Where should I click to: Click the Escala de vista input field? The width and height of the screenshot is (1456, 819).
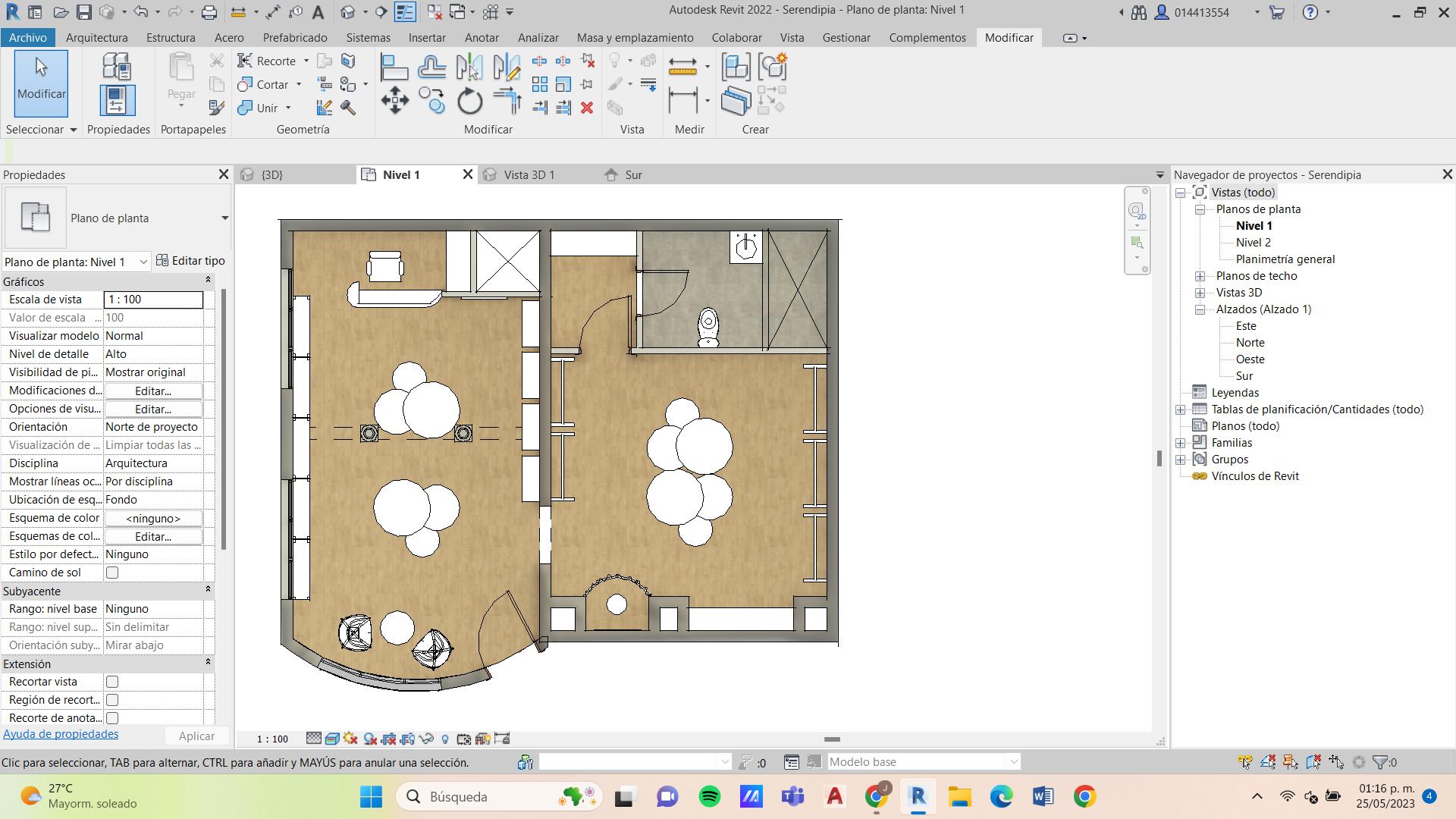(x=153, y=300)
